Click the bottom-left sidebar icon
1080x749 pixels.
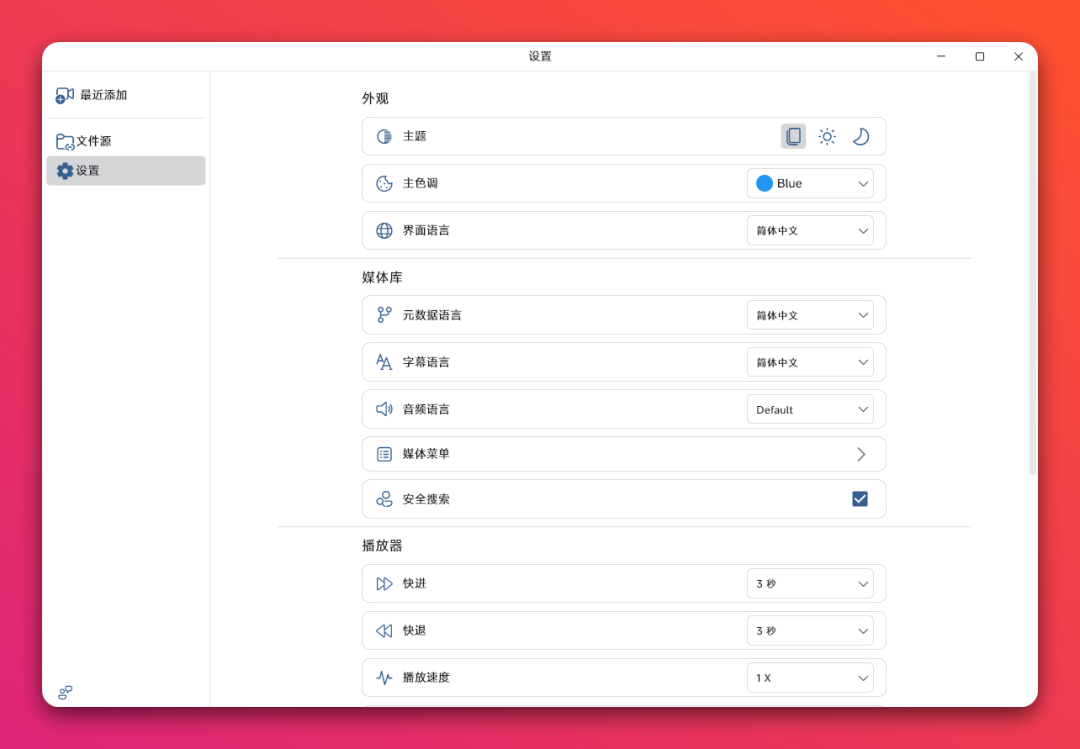pos(65,692)
